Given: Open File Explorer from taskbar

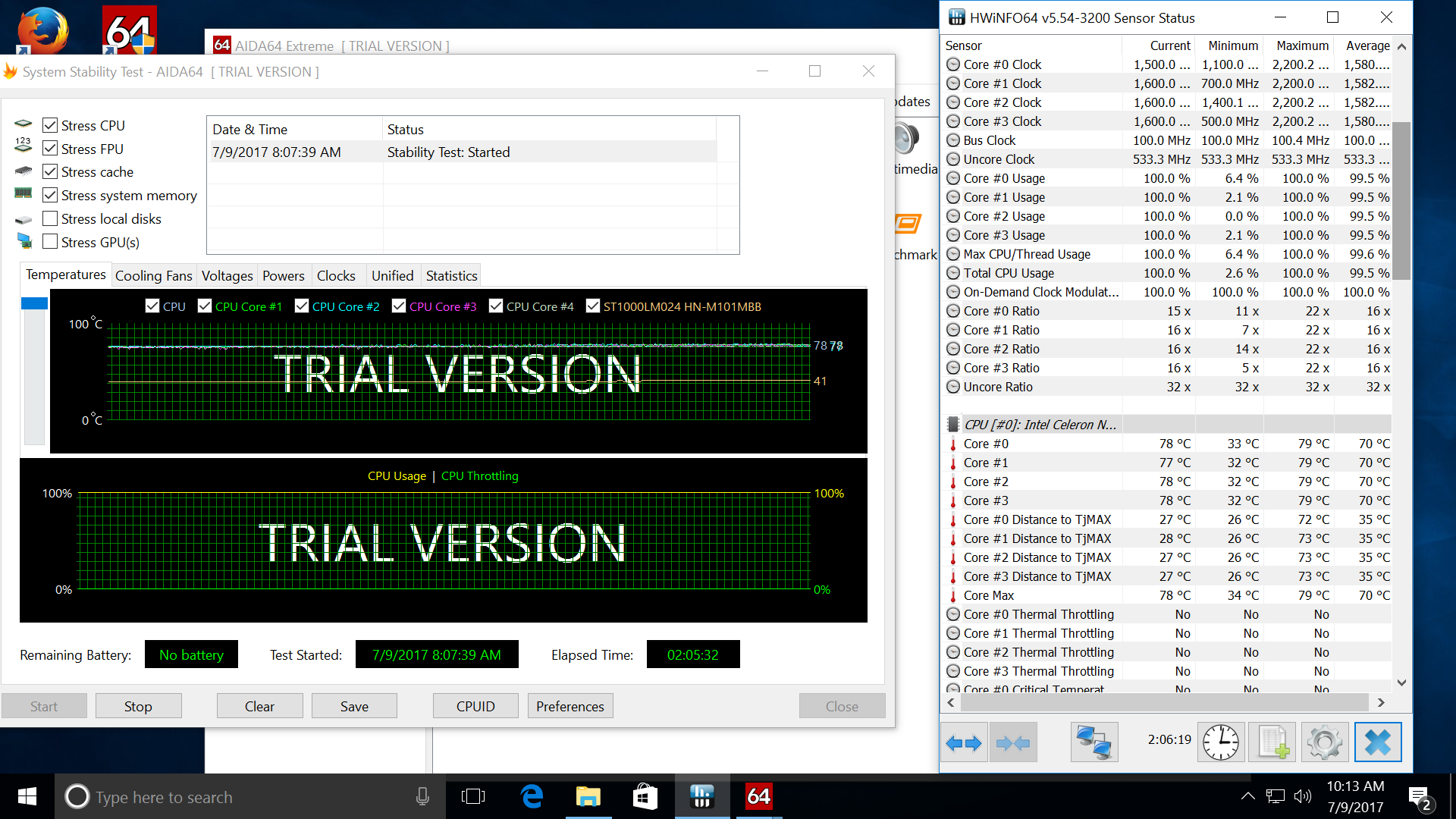Looking at the screenshot, I should [x=588, y=796].
